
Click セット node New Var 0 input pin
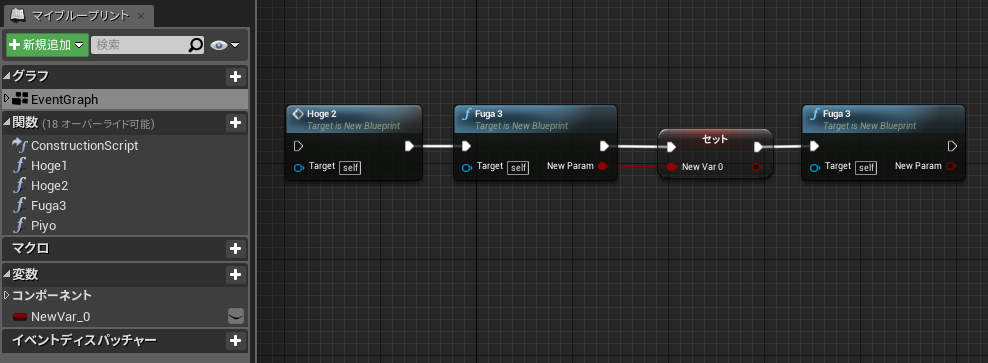672,167
